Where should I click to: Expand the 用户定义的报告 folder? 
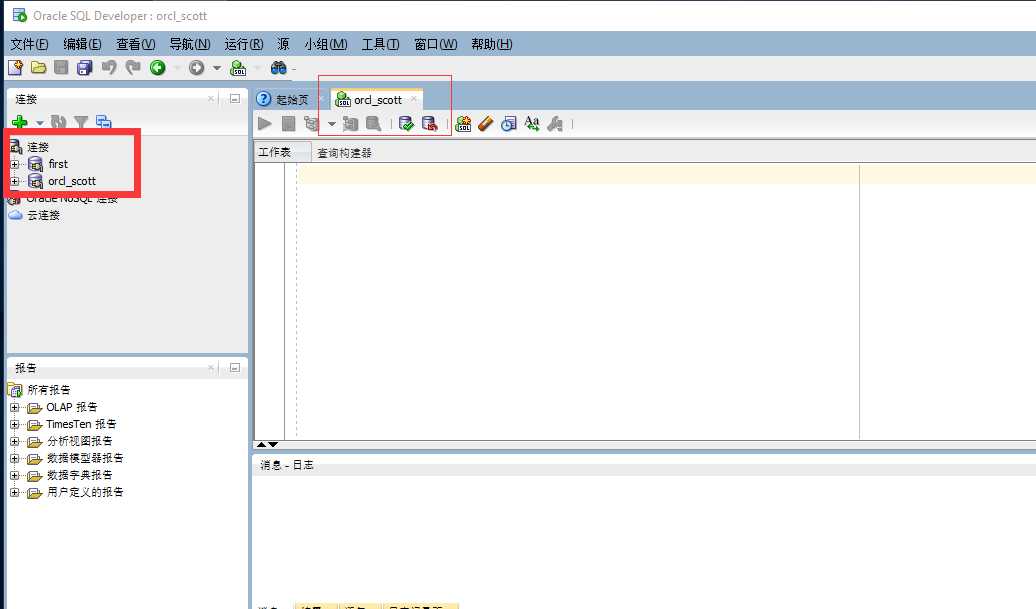click(15, 493)
